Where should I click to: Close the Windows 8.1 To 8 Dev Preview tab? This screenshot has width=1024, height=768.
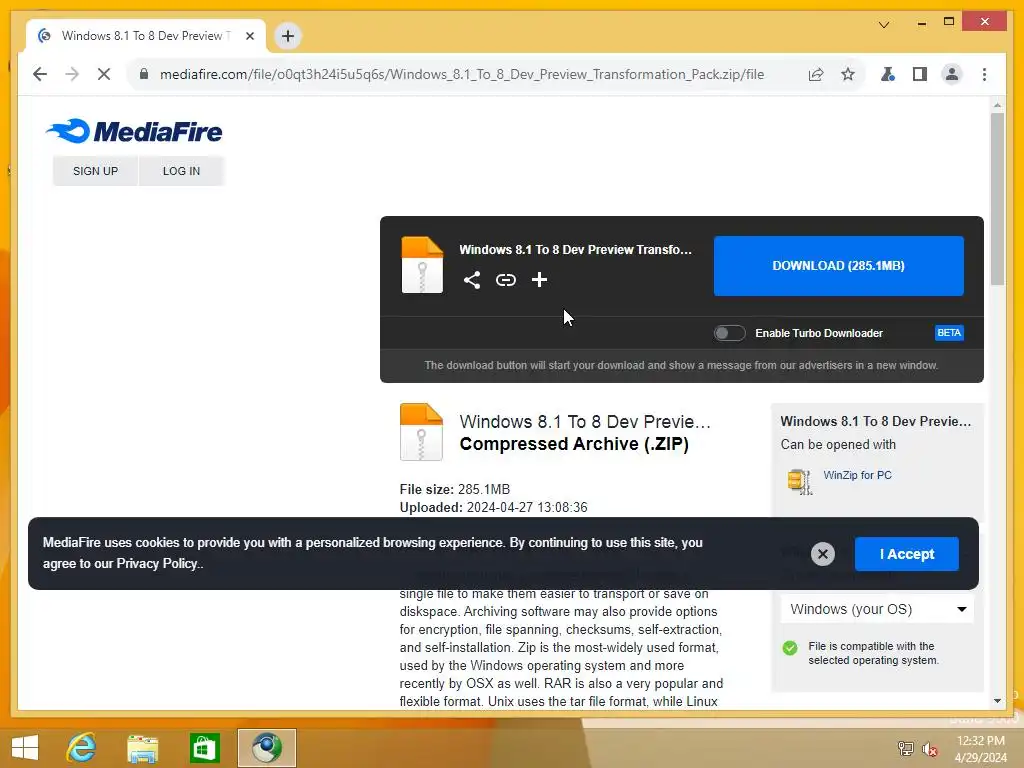click(x=249, y=36)
